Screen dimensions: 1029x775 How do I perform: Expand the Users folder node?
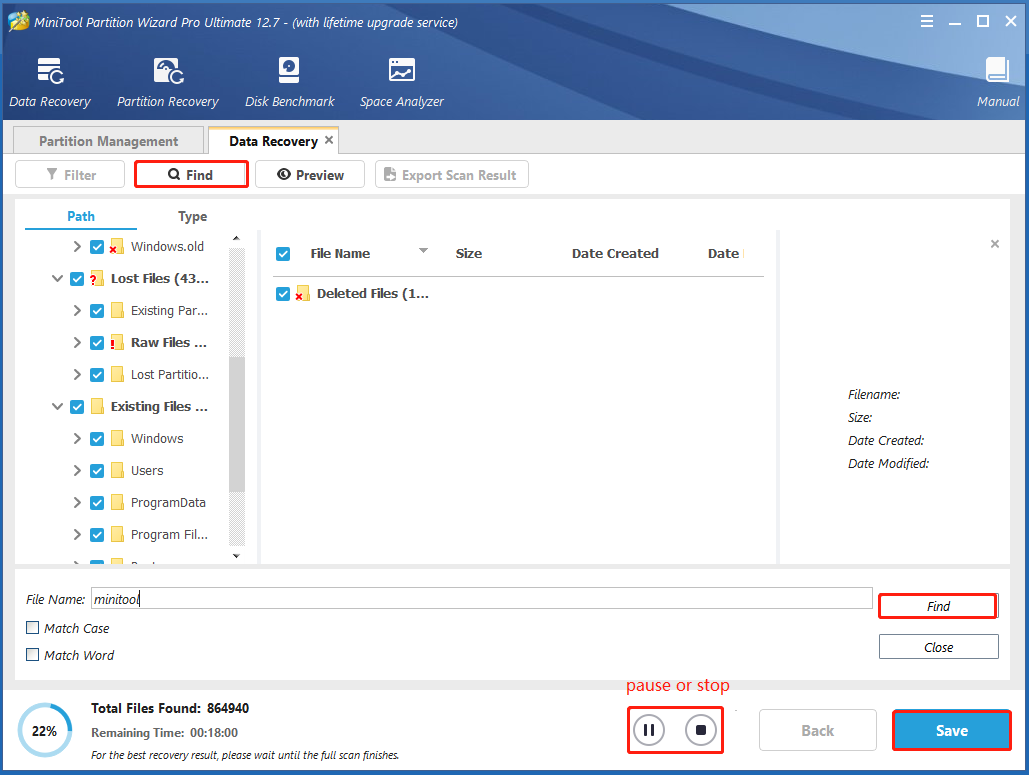pyautogui.click(x=77, y=471)
